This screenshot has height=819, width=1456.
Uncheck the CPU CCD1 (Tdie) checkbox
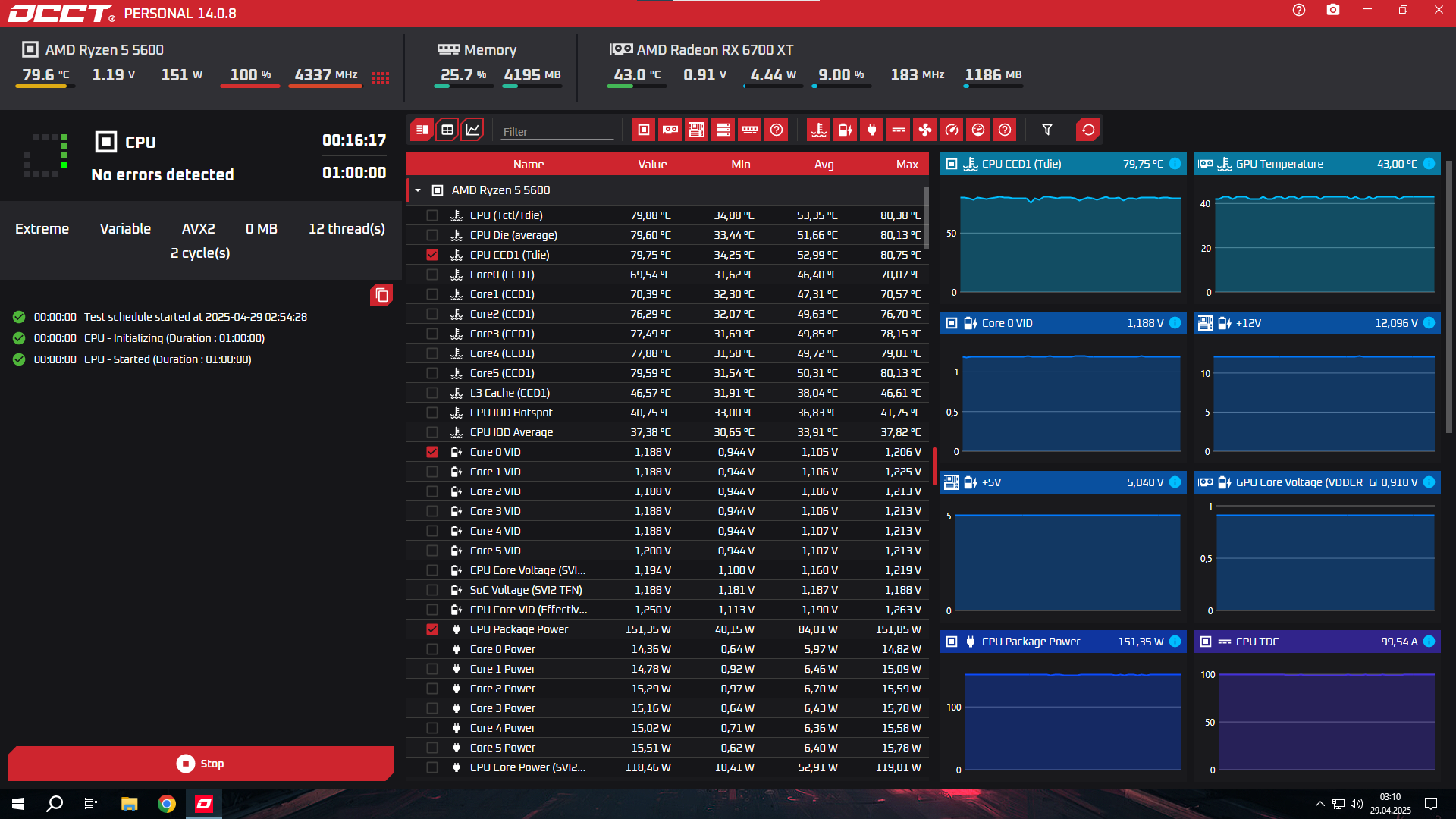[432, 255]
